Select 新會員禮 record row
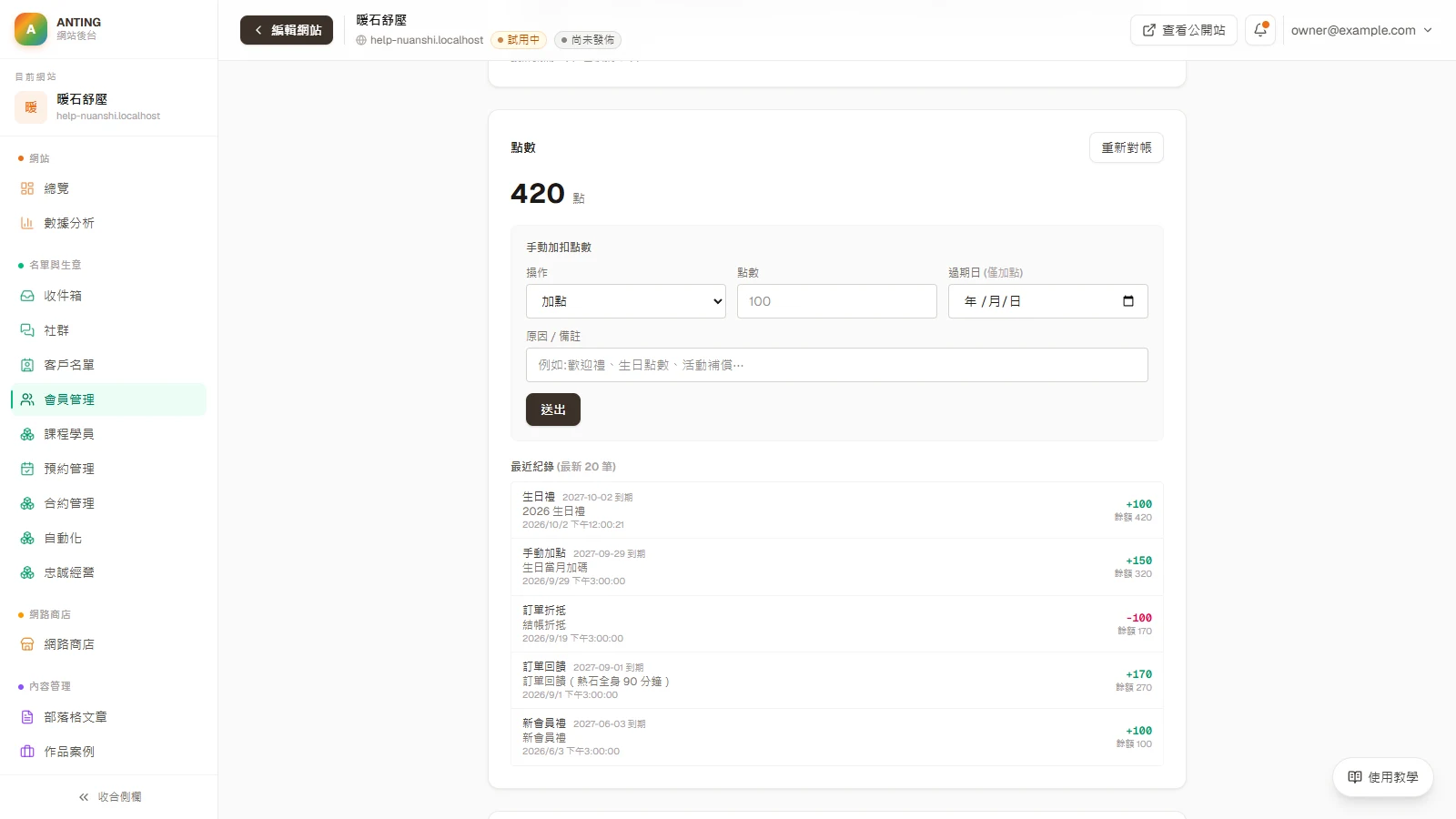1456x819 pixels. coord(837,737)
